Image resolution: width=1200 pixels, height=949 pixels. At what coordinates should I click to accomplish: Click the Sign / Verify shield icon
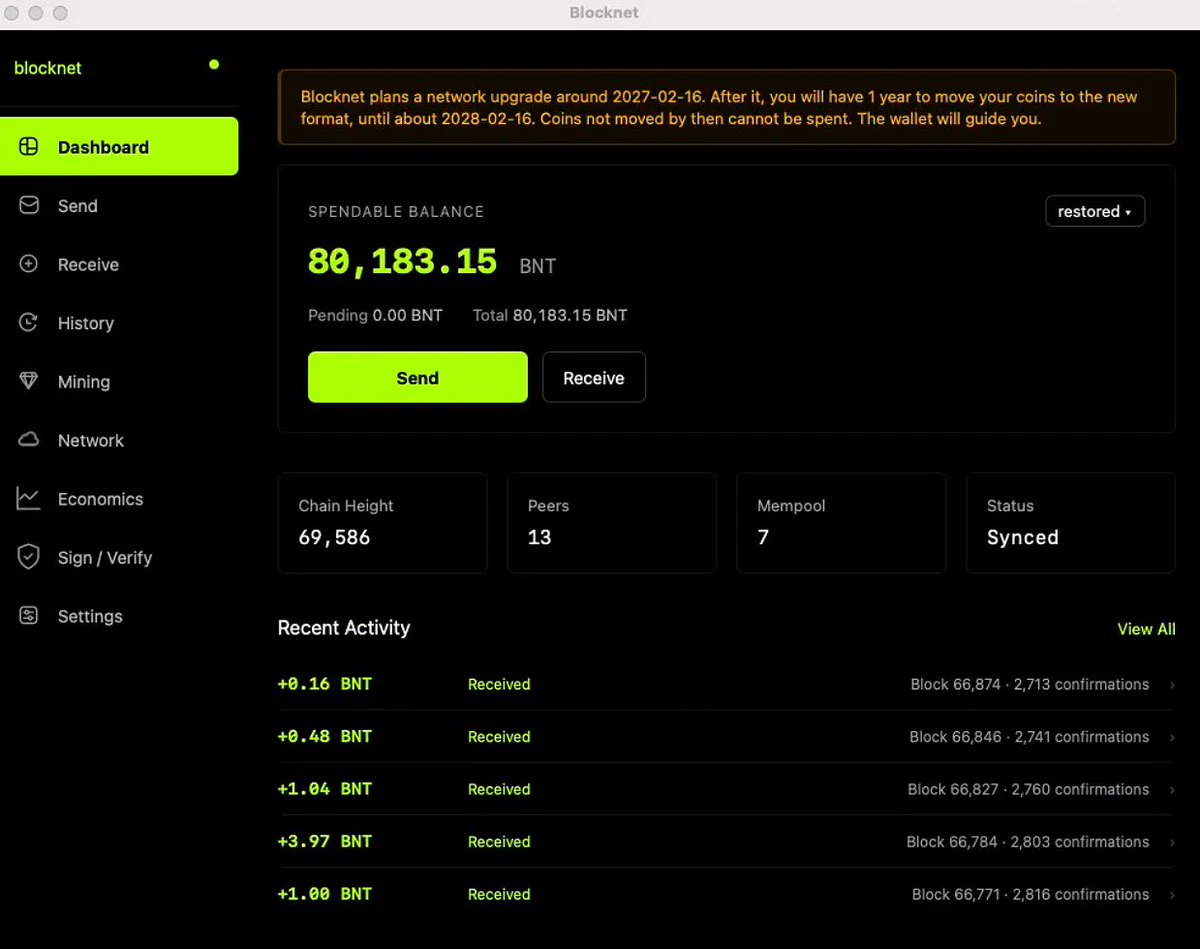pyautogui.click(x=29, y=557)
